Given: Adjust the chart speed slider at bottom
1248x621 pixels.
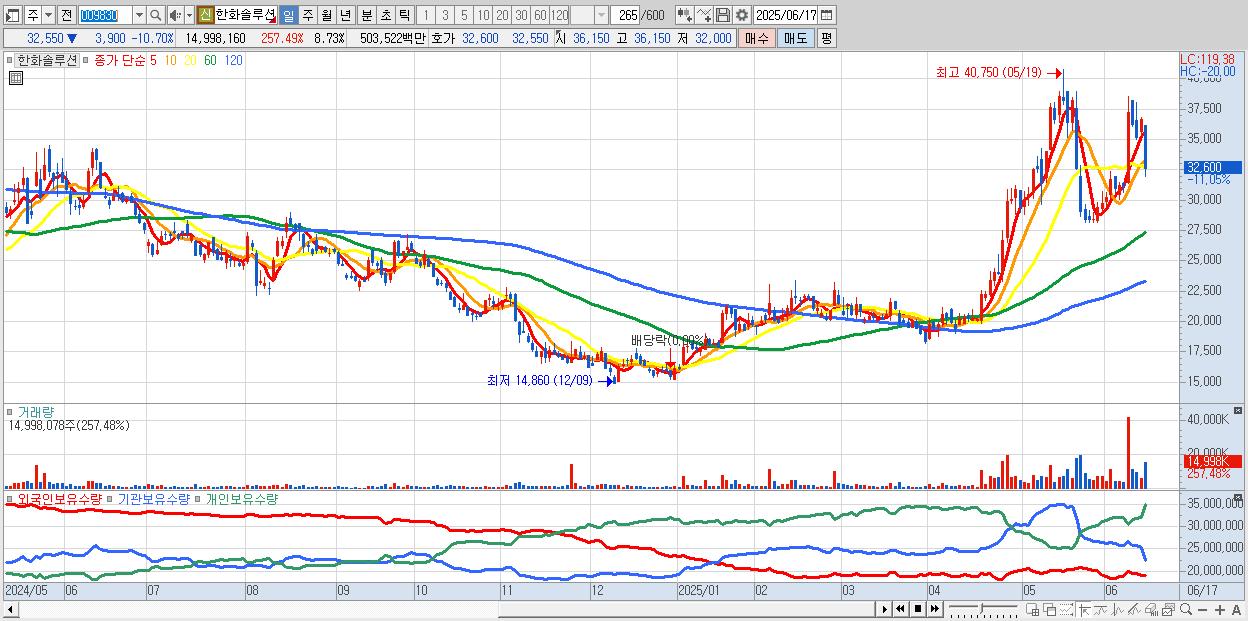Looking at the screenshot, I should 983,609.
